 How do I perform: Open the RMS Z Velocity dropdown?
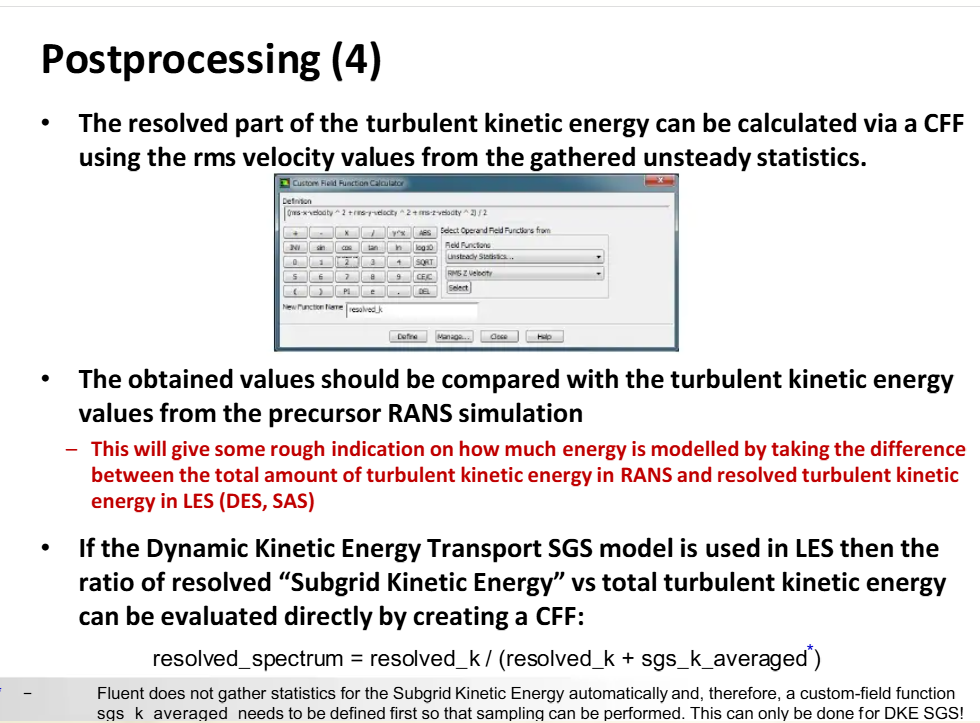(524, 273)
